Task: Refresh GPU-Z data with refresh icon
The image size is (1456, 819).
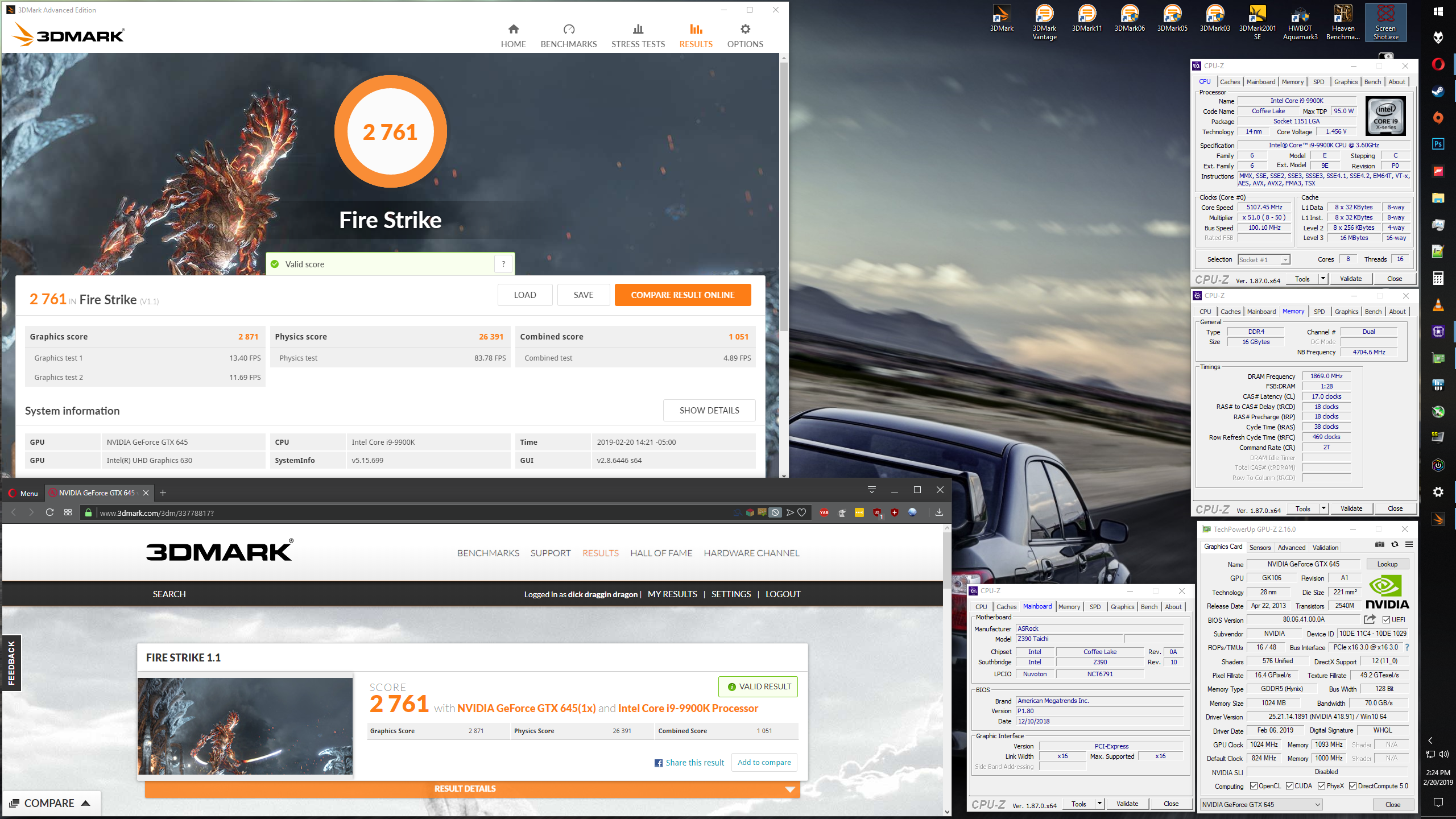Action: [1395, 544]
